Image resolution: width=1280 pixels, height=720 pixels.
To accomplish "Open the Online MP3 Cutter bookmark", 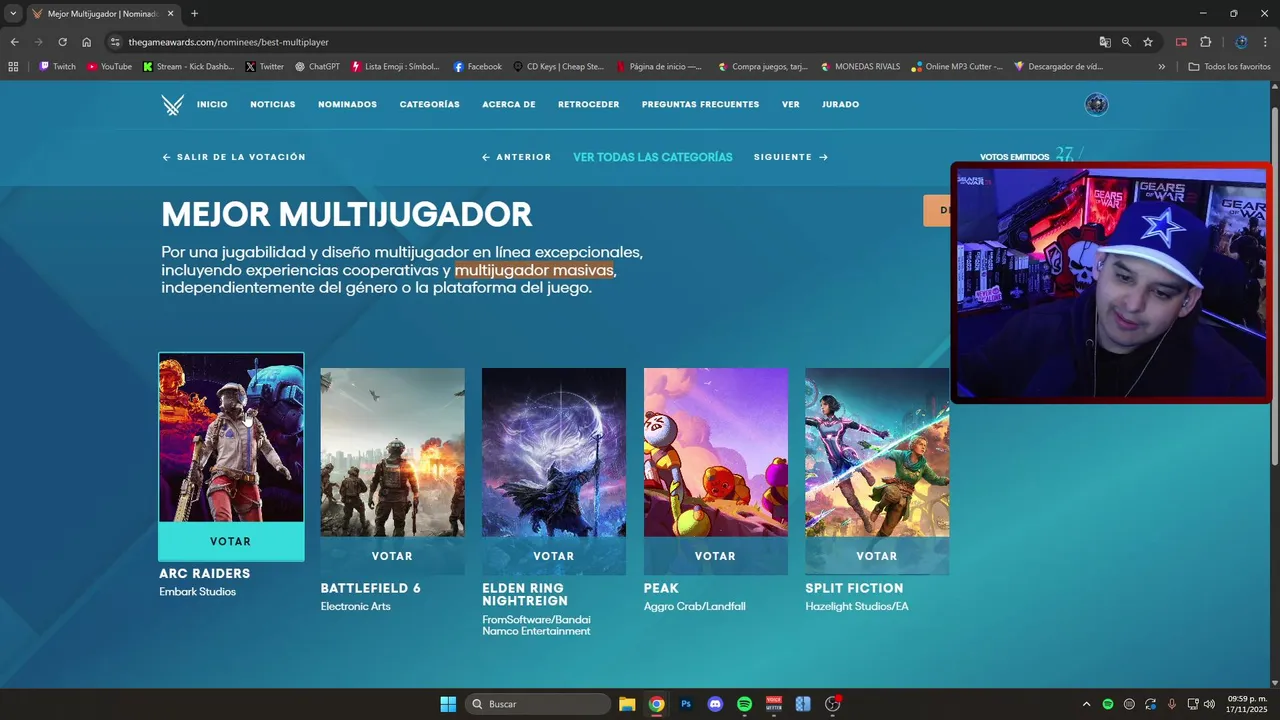I will click(x=957, y=67).
